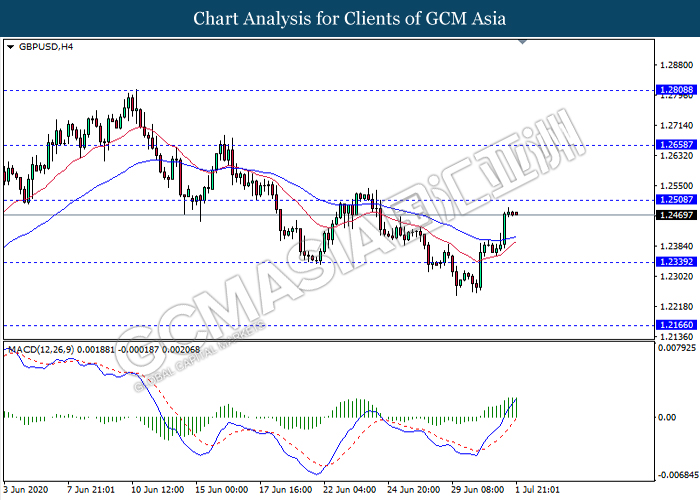This screenshot has width=700, height=500.
Task: Click the 3 Jun 2020 date label
Action: coord(26,490)
